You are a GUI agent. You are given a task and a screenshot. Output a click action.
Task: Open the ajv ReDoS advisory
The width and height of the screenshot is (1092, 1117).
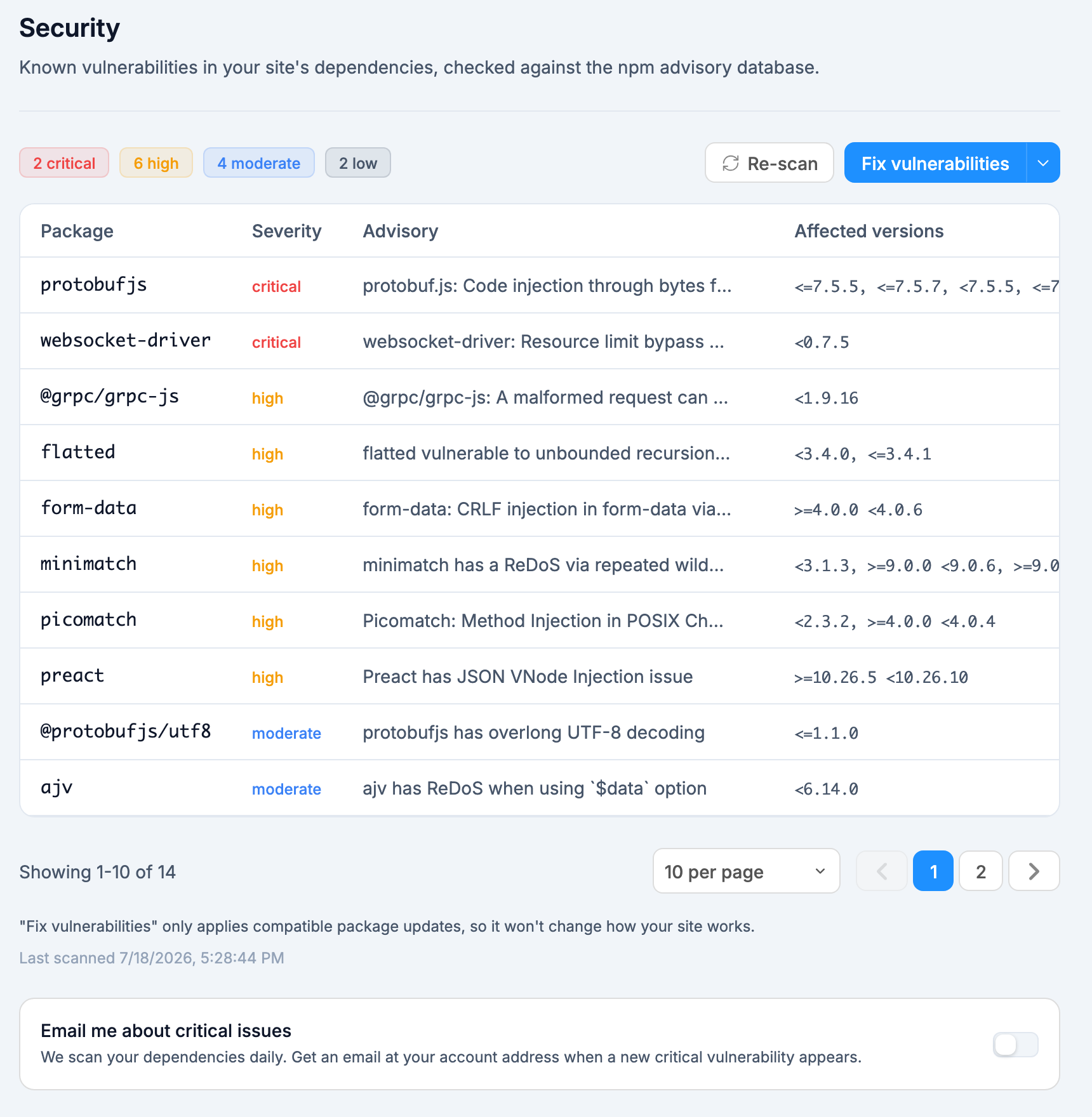click(x=535, y=788)
